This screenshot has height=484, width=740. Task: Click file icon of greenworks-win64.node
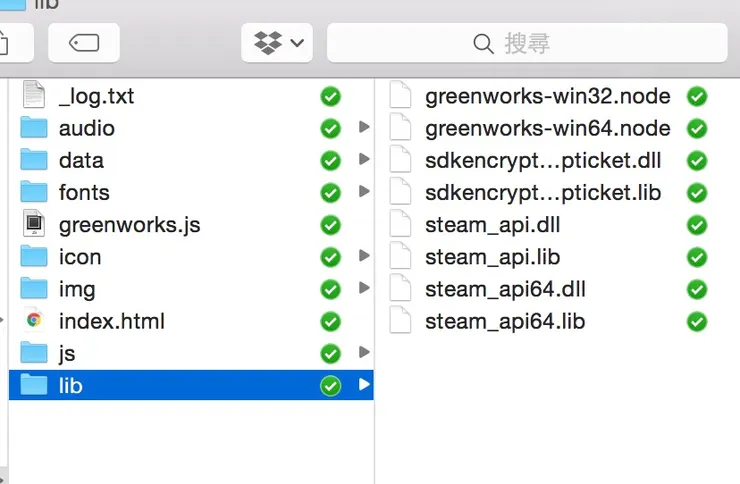[400, 127]
